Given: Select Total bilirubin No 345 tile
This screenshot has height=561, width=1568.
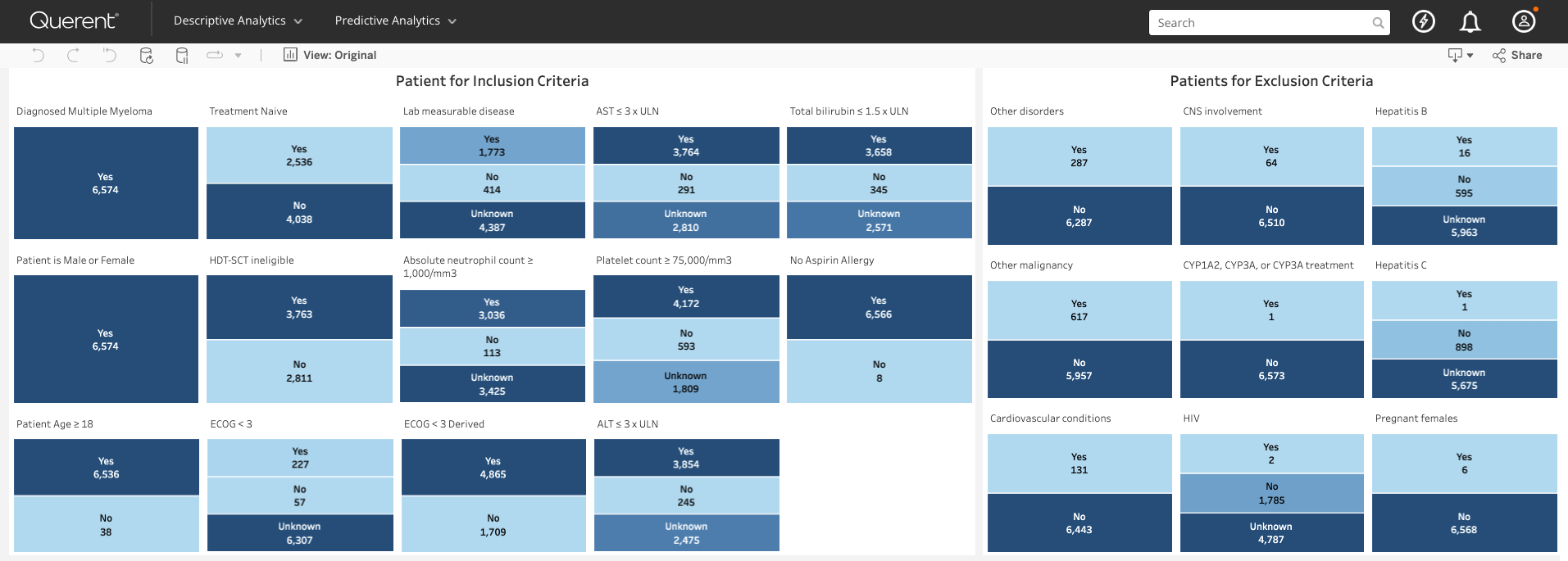Looking at the screenshot, I should 879,183.
